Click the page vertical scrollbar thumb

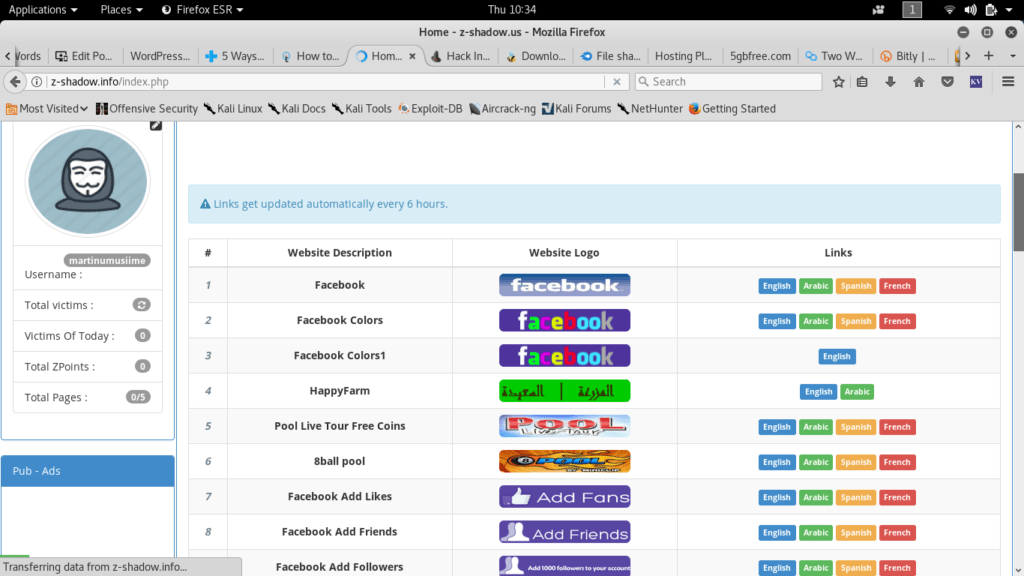pyautogui.click(x=1018, y=212)
